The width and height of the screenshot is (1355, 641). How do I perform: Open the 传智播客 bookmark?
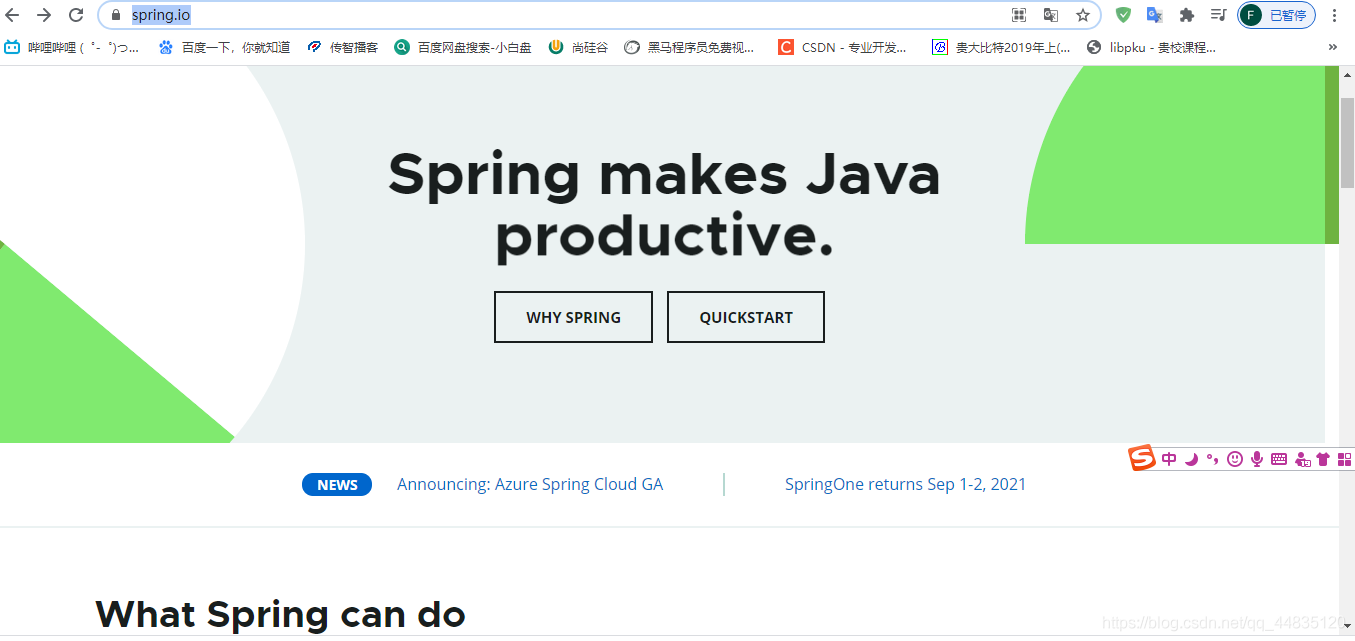click(x=342, y=47)
